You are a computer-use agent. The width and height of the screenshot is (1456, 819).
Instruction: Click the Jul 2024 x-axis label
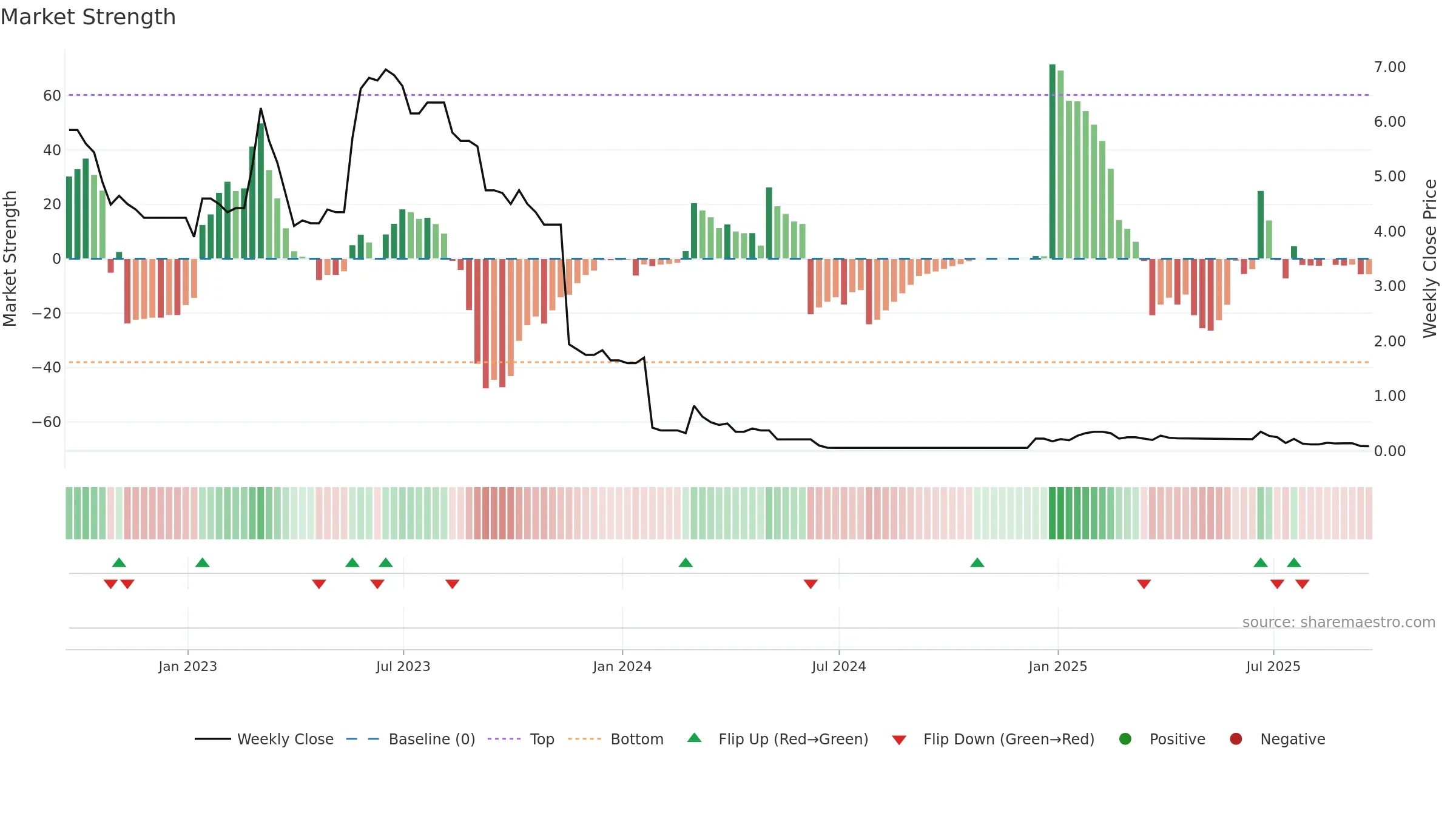(839, 666)
